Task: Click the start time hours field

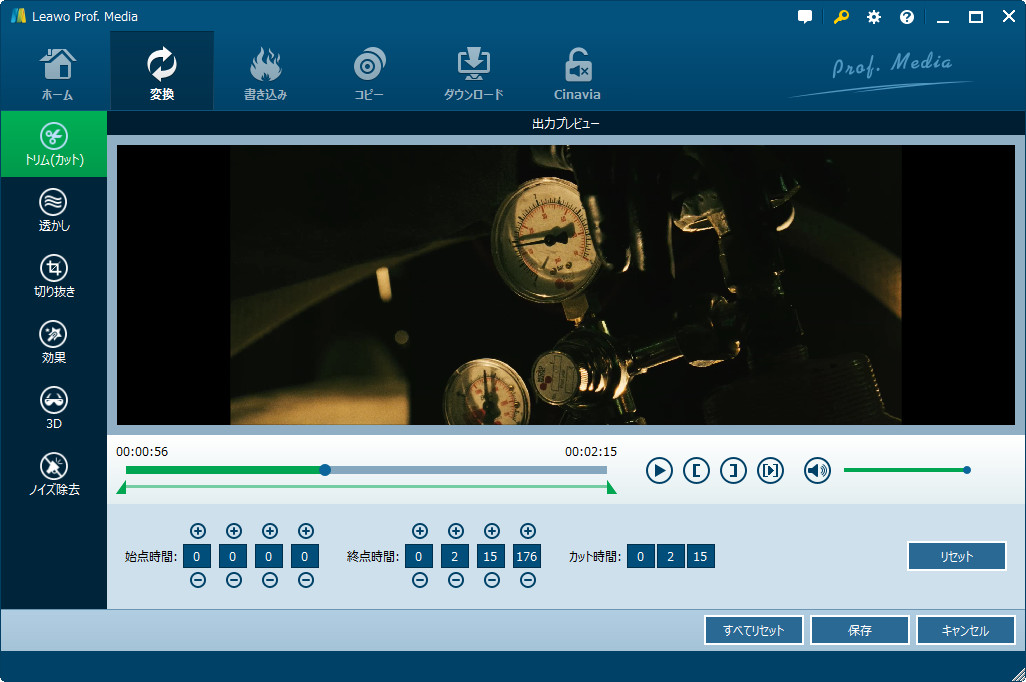Action: (198, 557)
